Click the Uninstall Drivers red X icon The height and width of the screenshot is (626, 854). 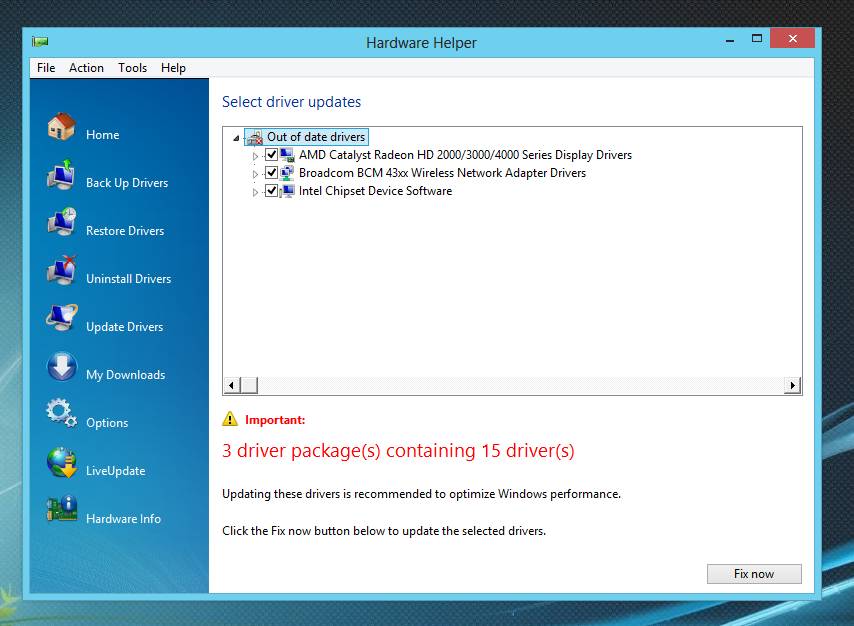coord(62,270)
